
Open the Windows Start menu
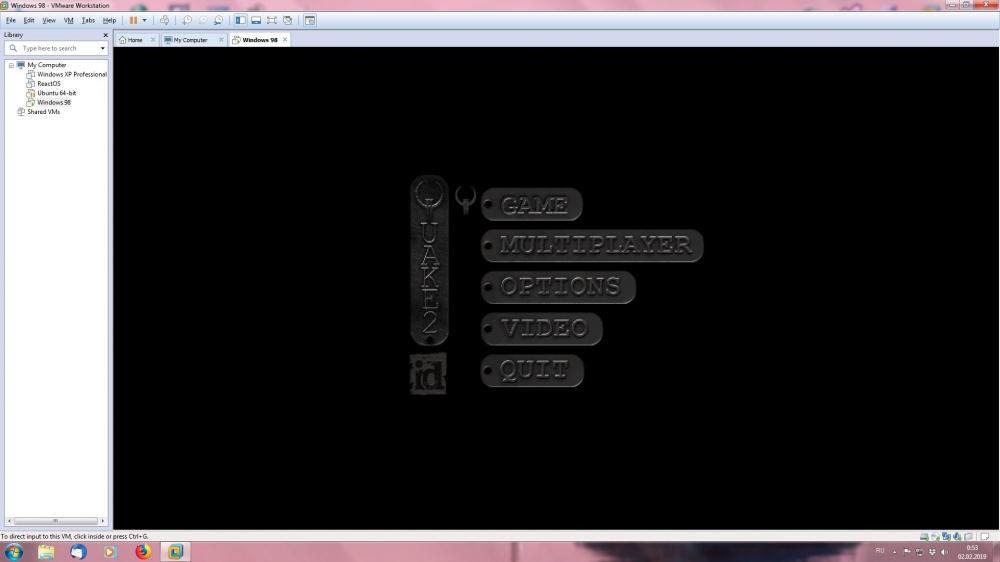(14, 552)
